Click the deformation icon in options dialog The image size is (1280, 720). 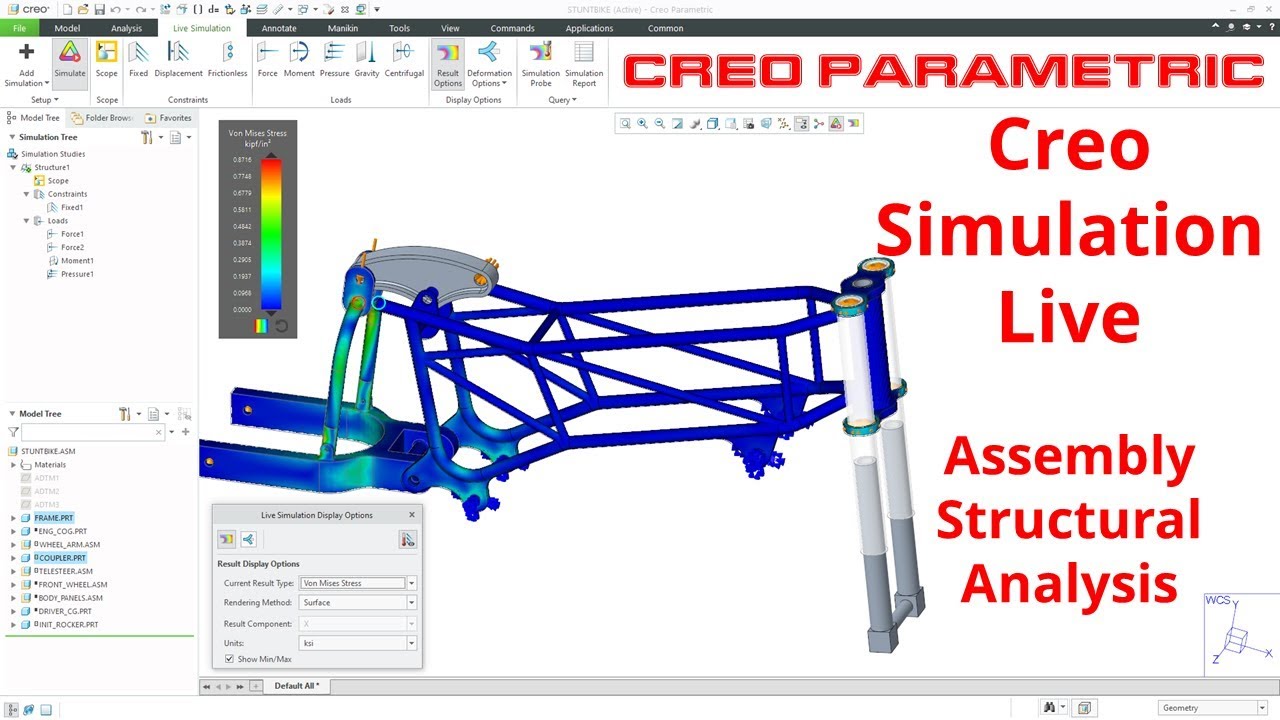coord(248,540)
